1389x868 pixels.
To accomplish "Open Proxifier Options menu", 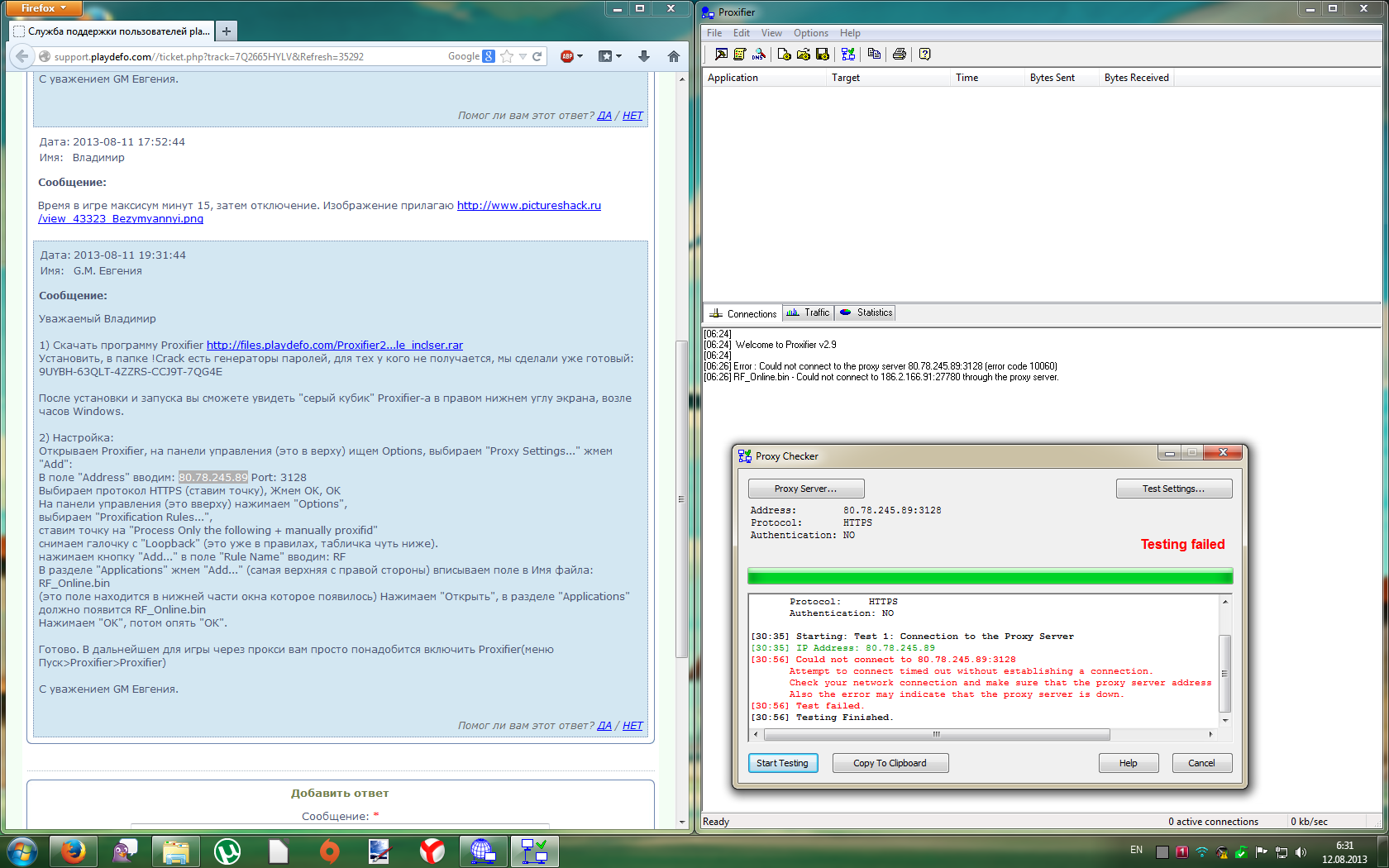I will pyautogui.click(x=811, y=33).
